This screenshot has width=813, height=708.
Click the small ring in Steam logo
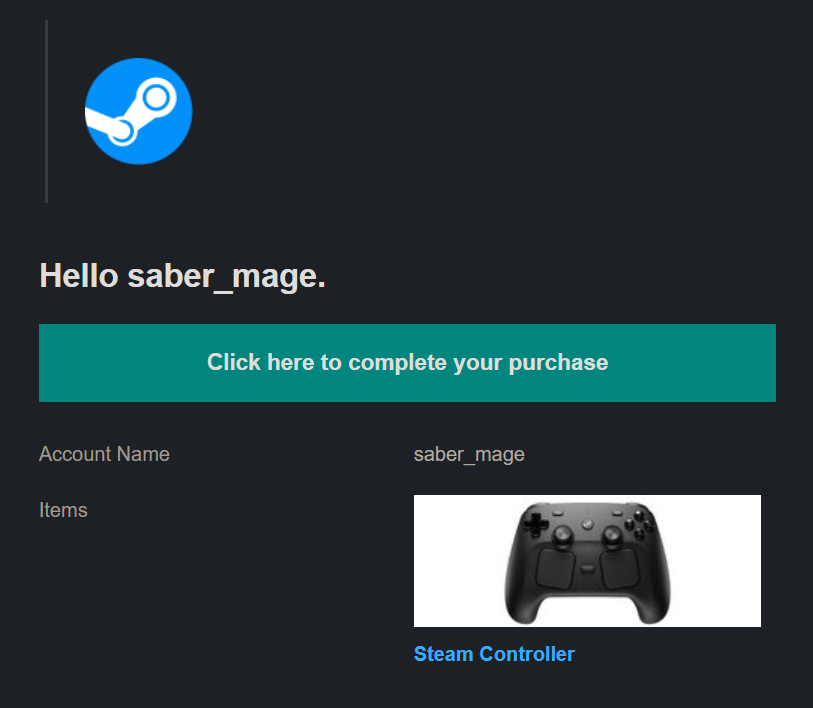click(x=122, y=131)
